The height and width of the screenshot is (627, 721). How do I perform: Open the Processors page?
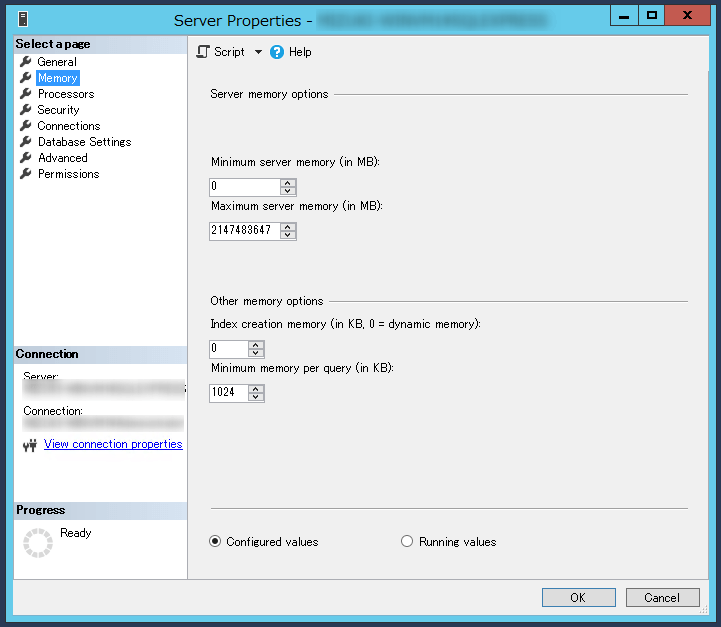pyautogui.click(x=66, y=94)
